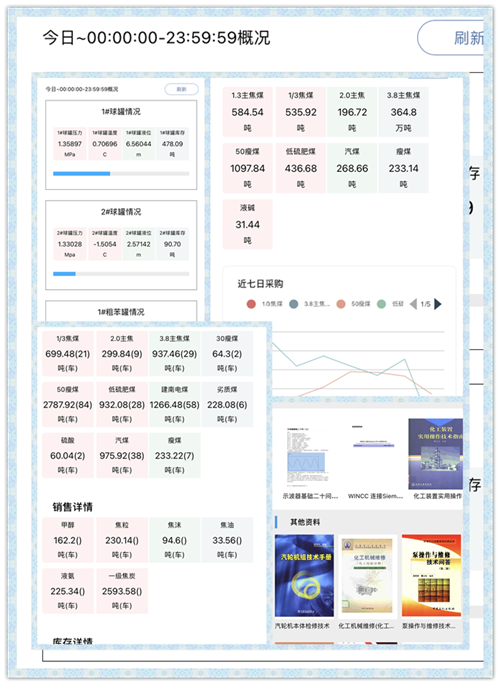The image size is (500, 685).
Task: Toggle the 3.8主焦 legend series in chart
Action: pyautogui.click(x=309, y=304)
